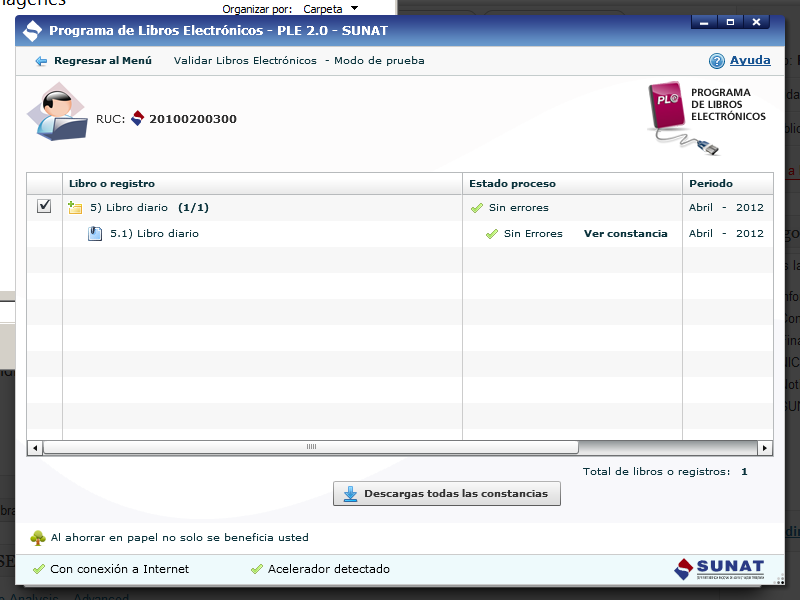Expand the 5) Libro diario folder icon
Screen dimensions: 800x600
[75, 207]
